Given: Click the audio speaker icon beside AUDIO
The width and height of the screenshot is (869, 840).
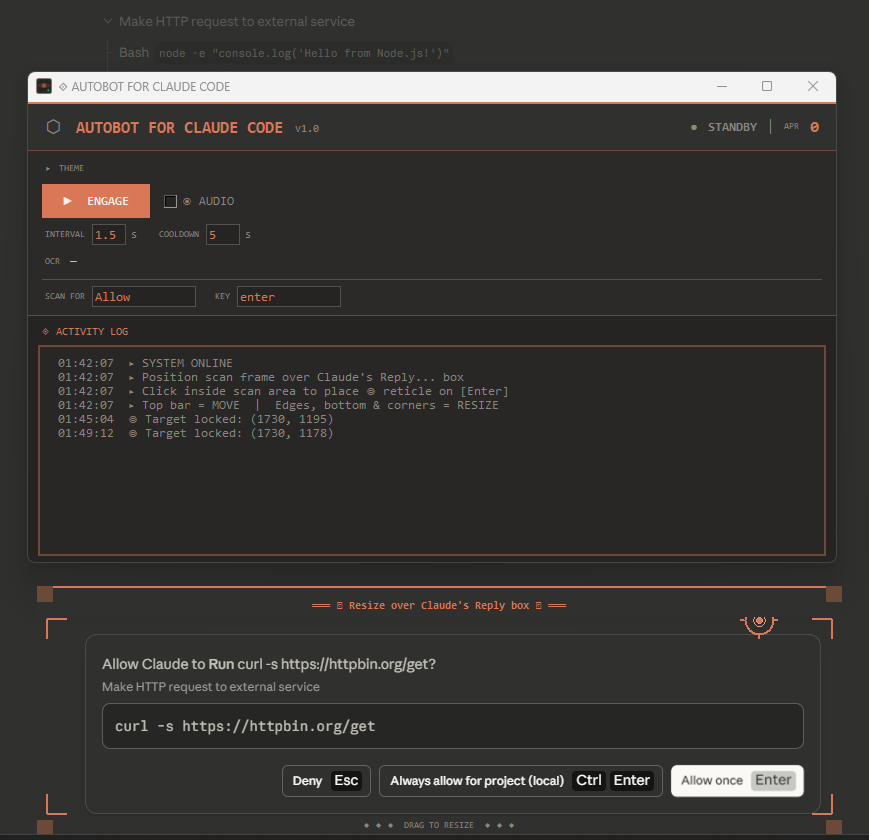Looking at the screenshot, I should (x=187, y=201).
